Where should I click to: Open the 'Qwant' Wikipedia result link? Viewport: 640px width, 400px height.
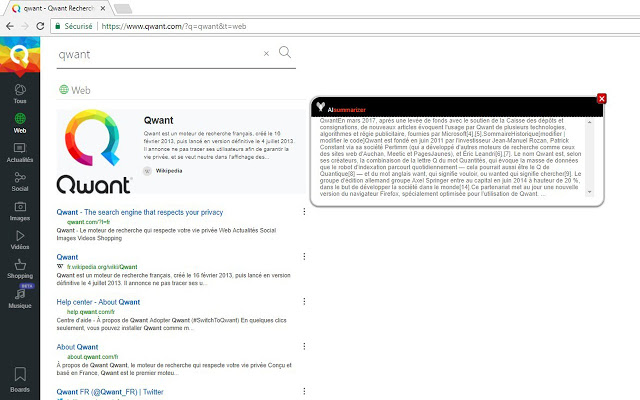(x=67, y=257)
